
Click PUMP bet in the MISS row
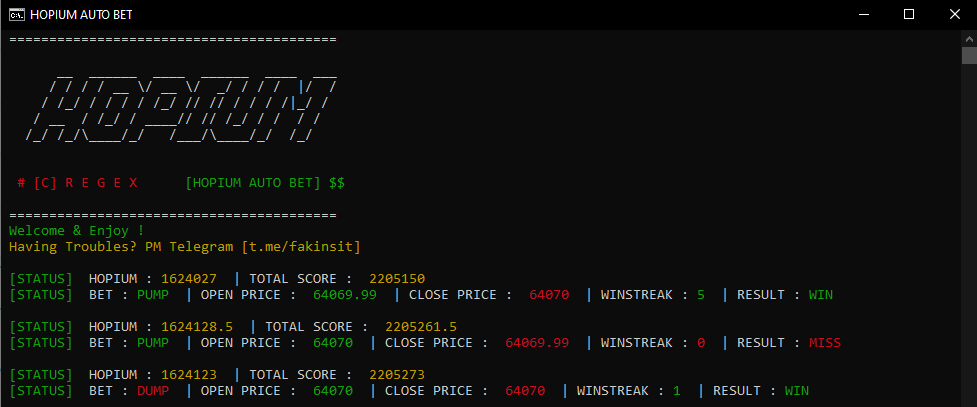click(153, 343)
